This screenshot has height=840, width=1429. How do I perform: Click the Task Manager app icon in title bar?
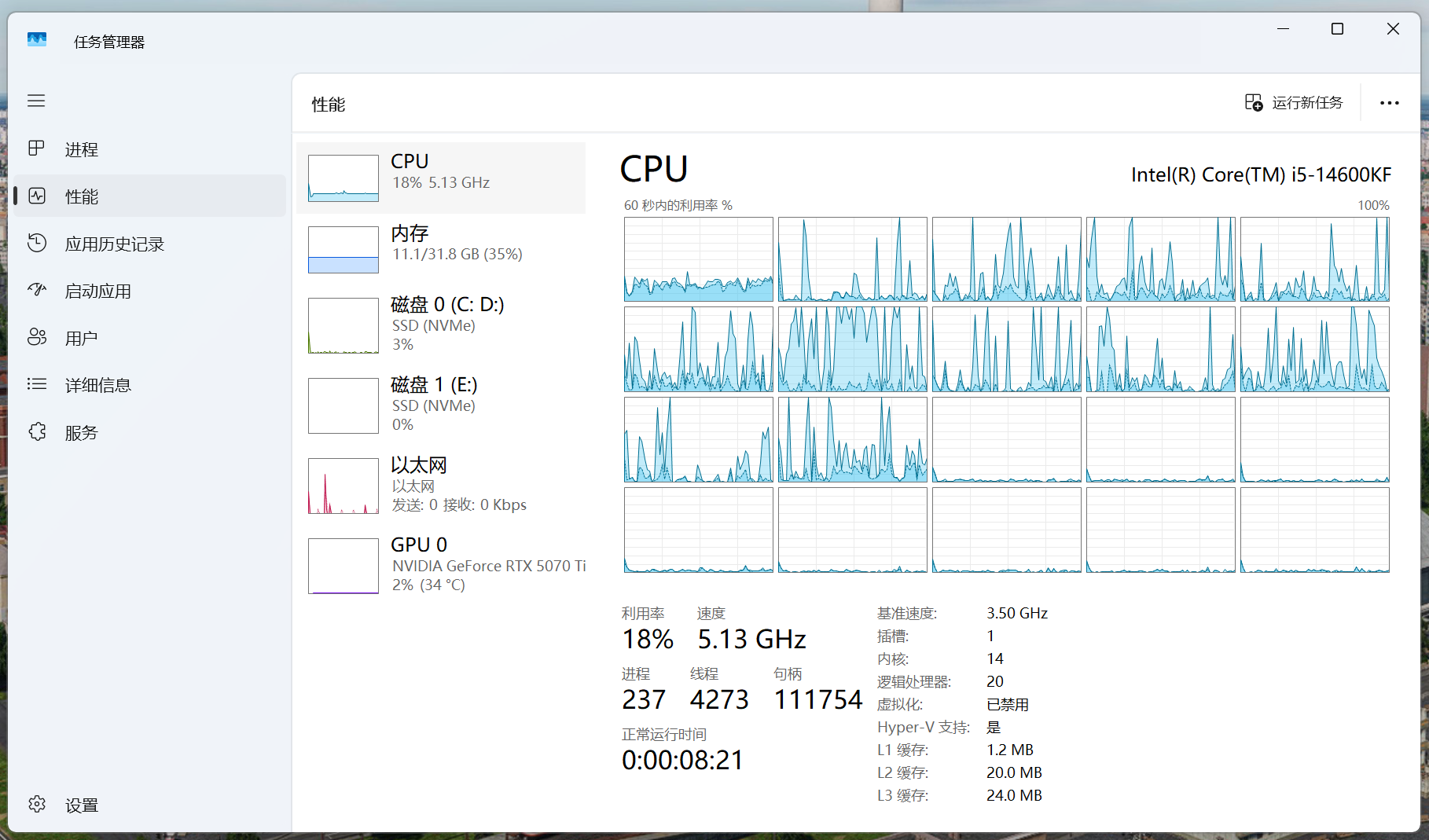(37, 39)
